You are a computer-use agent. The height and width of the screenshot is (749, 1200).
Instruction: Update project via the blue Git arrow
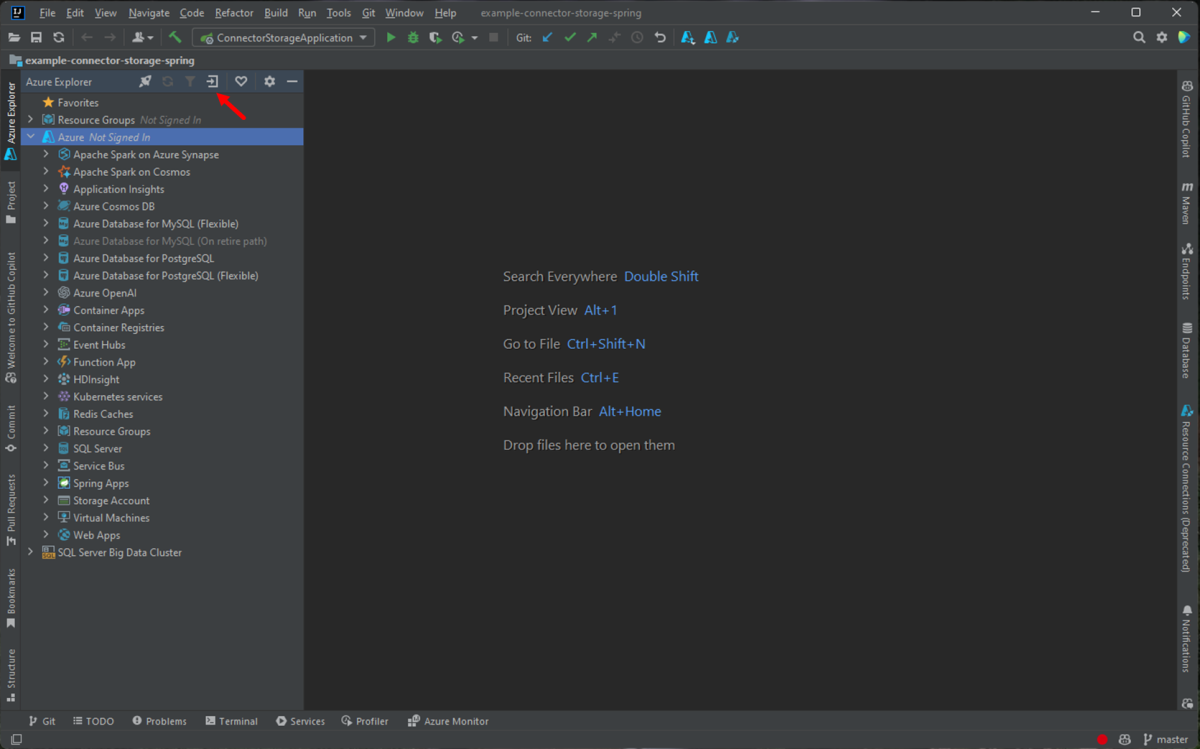coord(546,37)
